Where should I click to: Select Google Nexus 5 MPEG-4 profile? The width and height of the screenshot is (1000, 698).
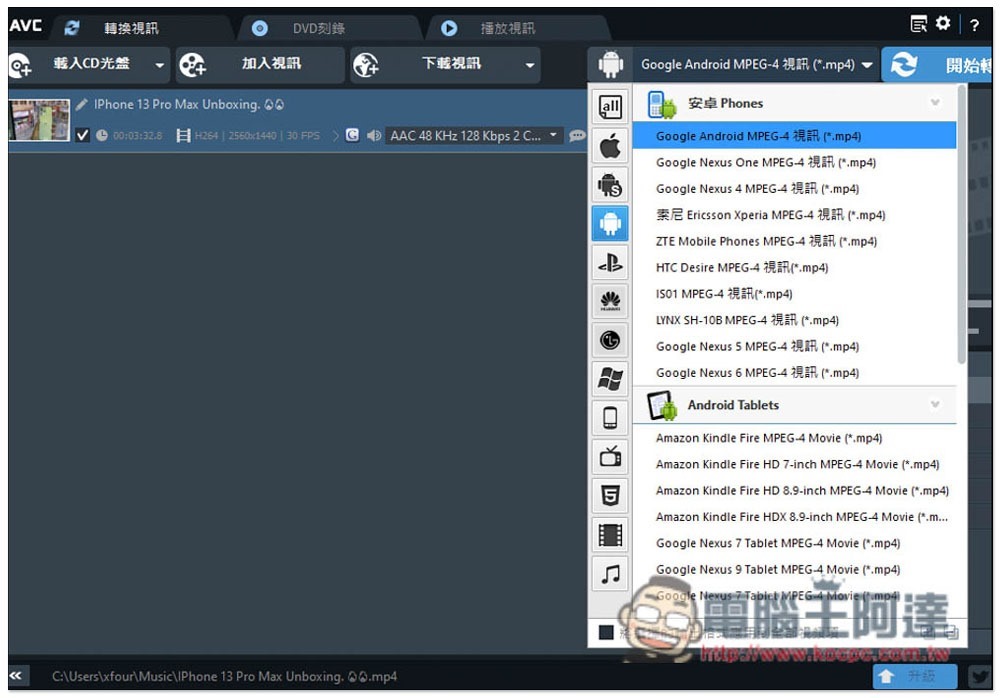coord(757,346)
